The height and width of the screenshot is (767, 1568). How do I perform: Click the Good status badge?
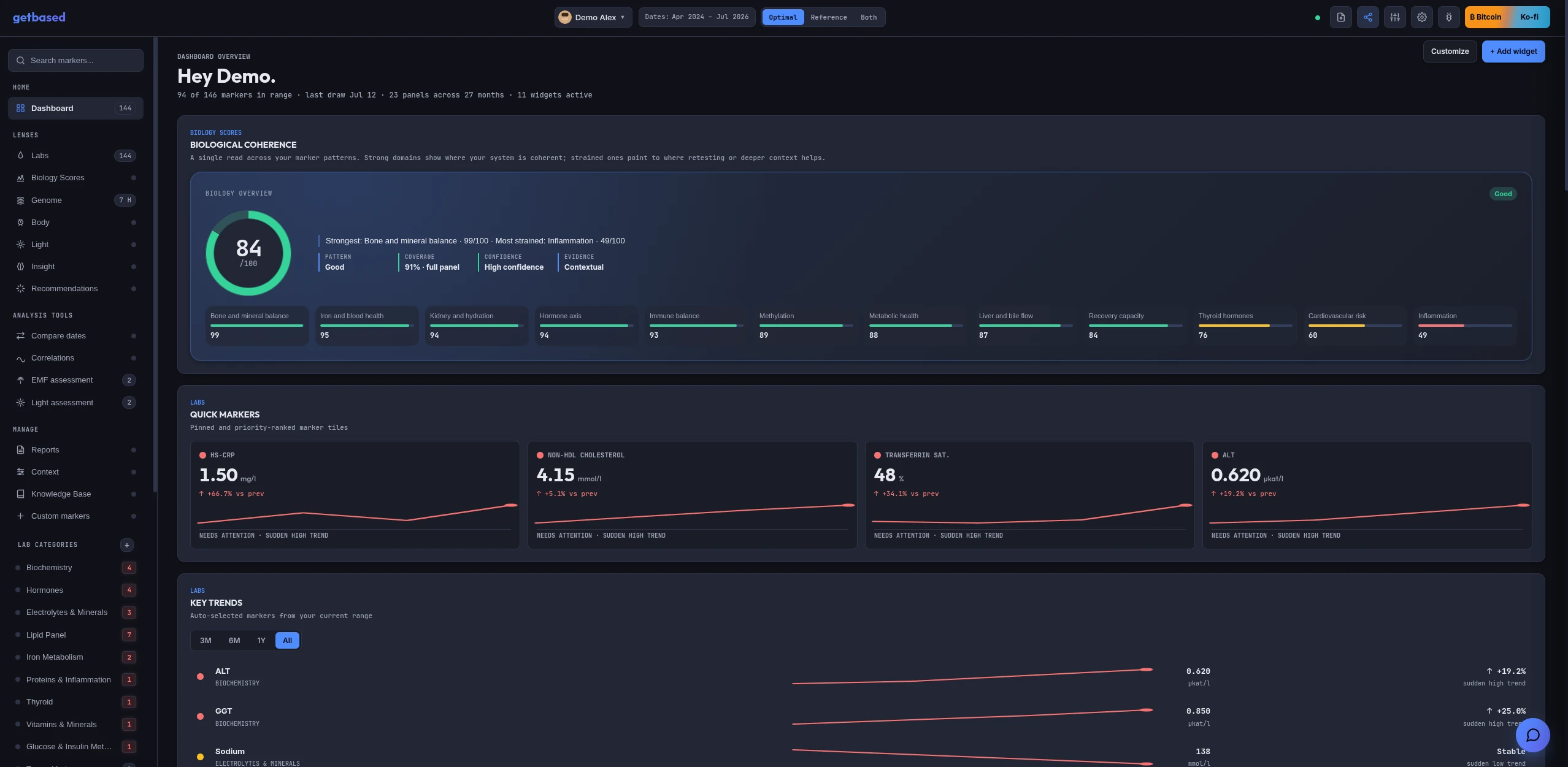1503,194
